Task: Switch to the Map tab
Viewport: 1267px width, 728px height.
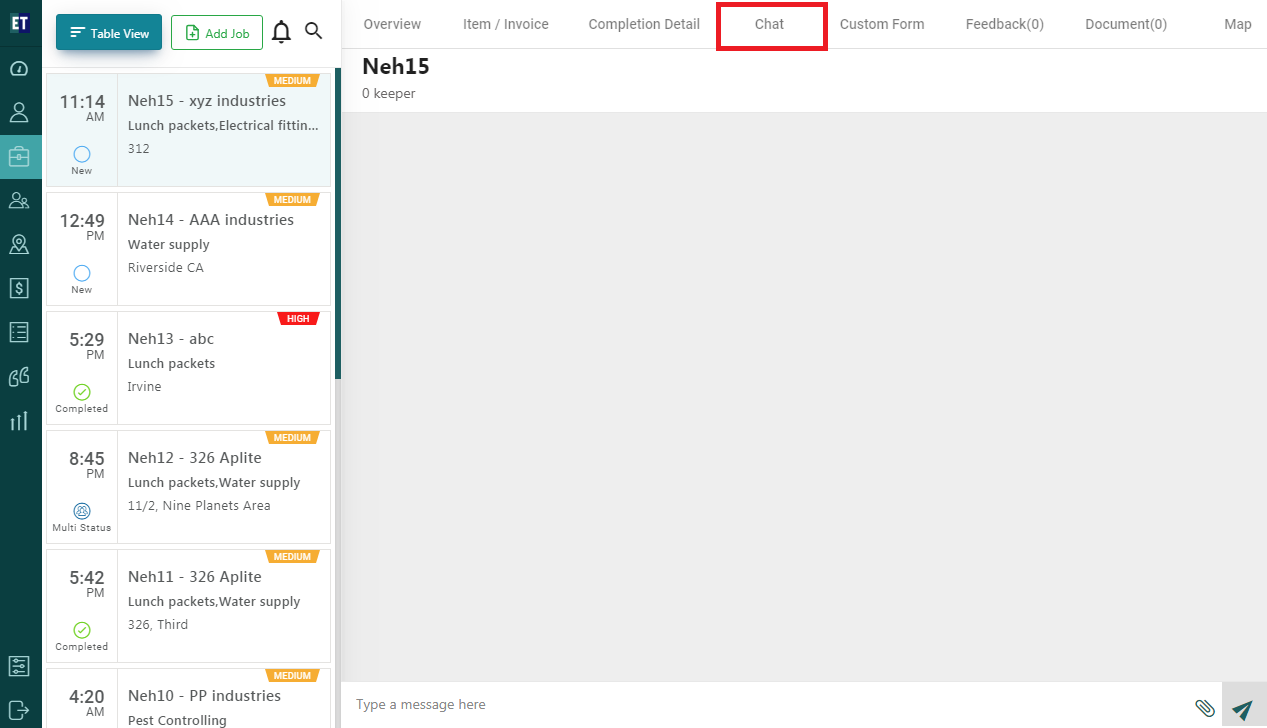Action: pos(1238,24)
